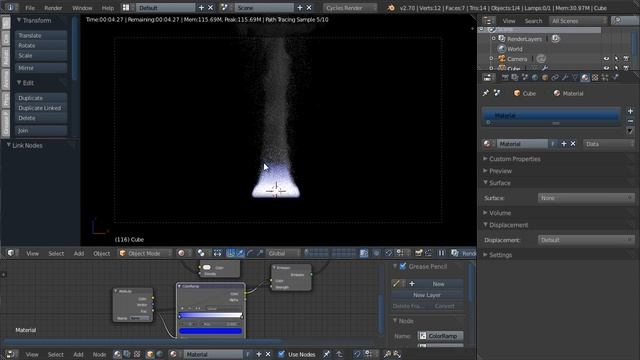Select Object shader nodes icon in node header
Viewport: 640px width, 360px height.
tap(150, 354)
